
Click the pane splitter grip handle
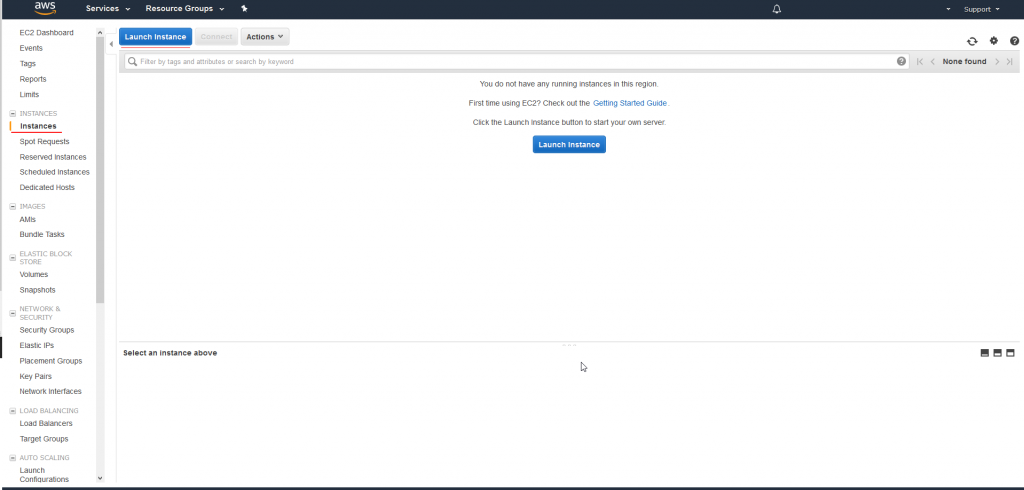569,344
